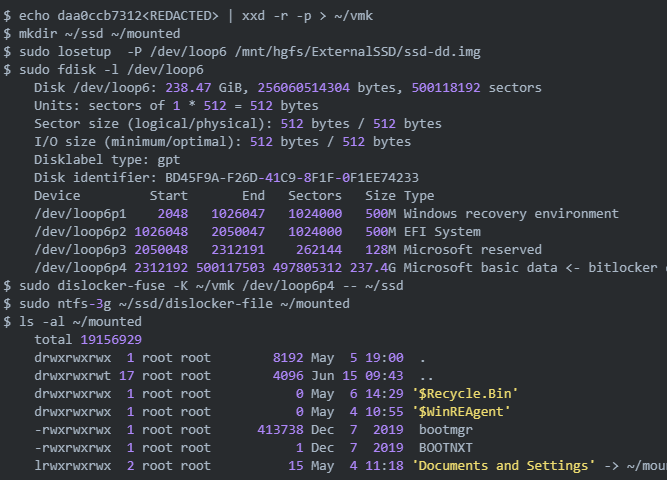
Task: Click /dev/loop6p4 Microsoft basic data row
Action: click(351, 268)
